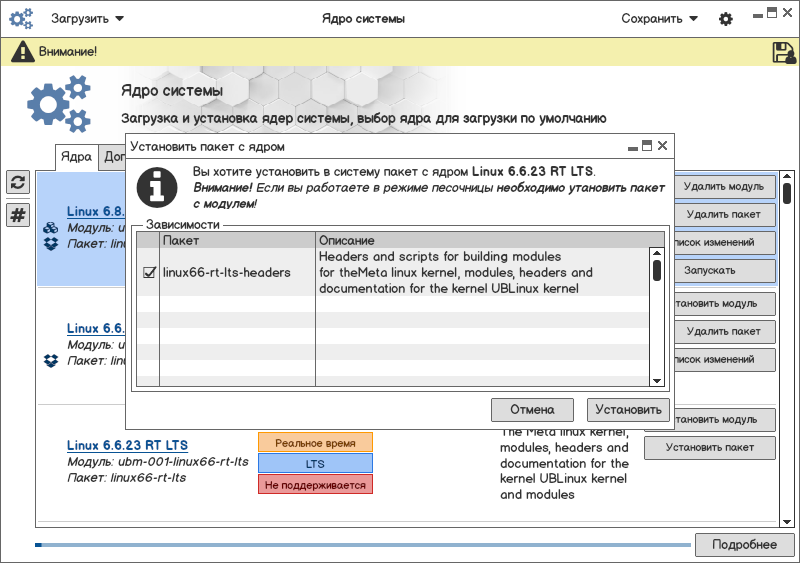800x563 pixels.
Task: Switch to the Ядра tab
Action: point(76,157)
